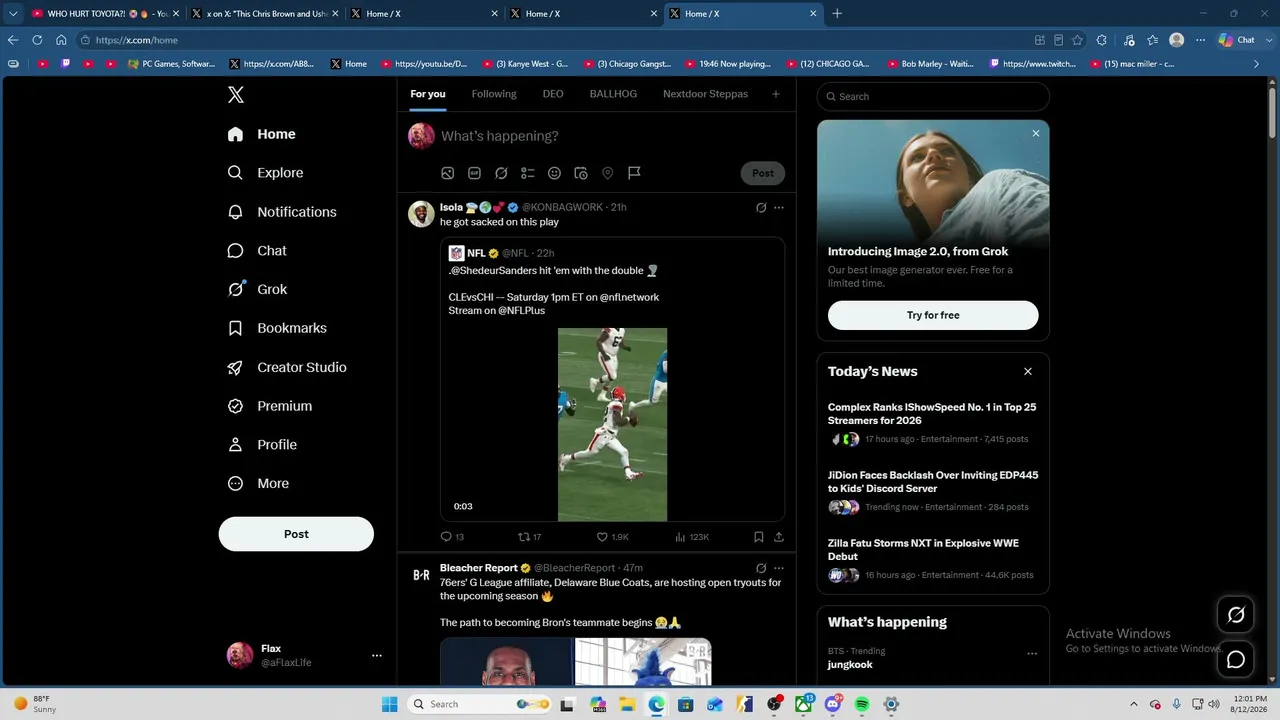Repost Isola's post
This screenshot has height=720, width=1280.
coord(530,537)
